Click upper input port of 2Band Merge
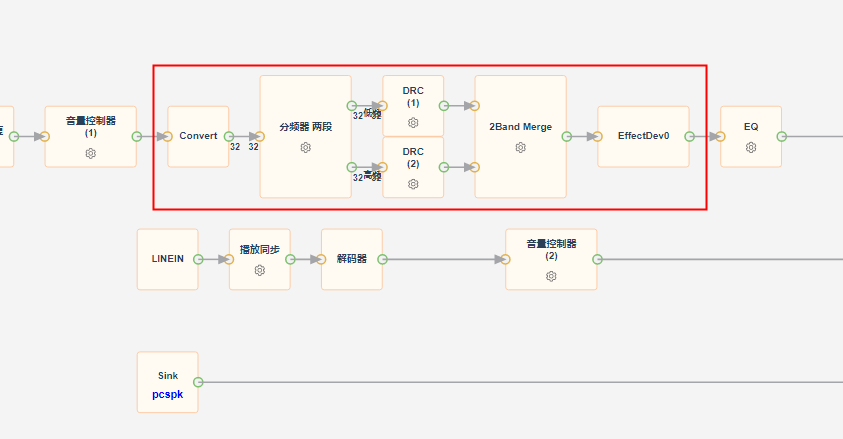Viewport: 843px width, 439px height. point(475,106)
